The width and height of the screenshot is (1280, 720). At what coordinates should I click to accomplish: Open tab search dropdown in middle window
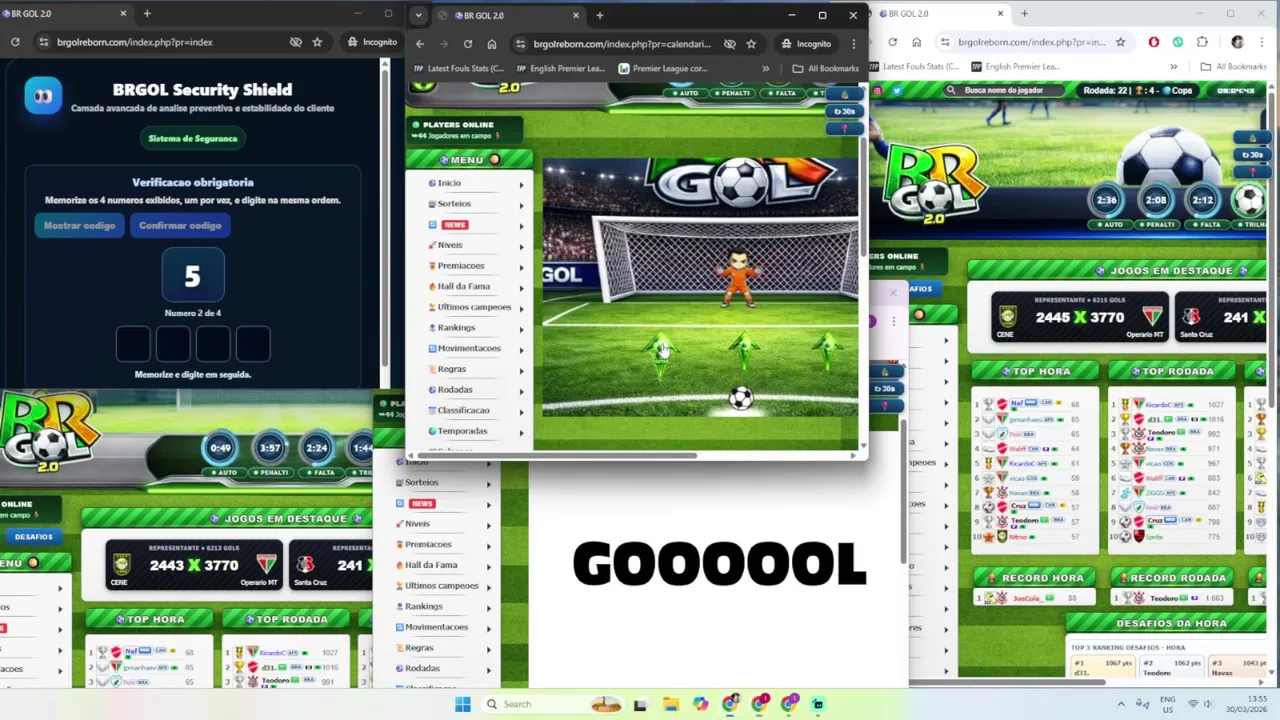[x=418, y=15]
